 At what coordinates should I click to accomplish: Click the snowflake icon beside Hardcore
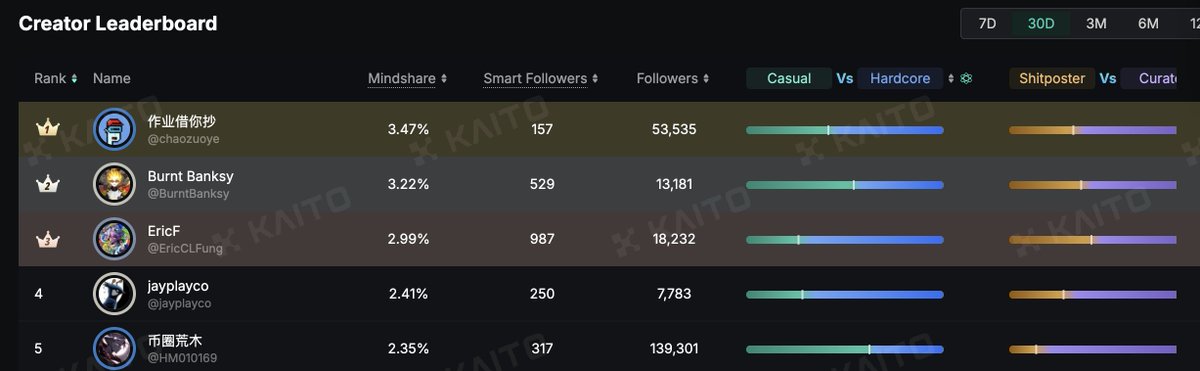[x=966, y=78]
